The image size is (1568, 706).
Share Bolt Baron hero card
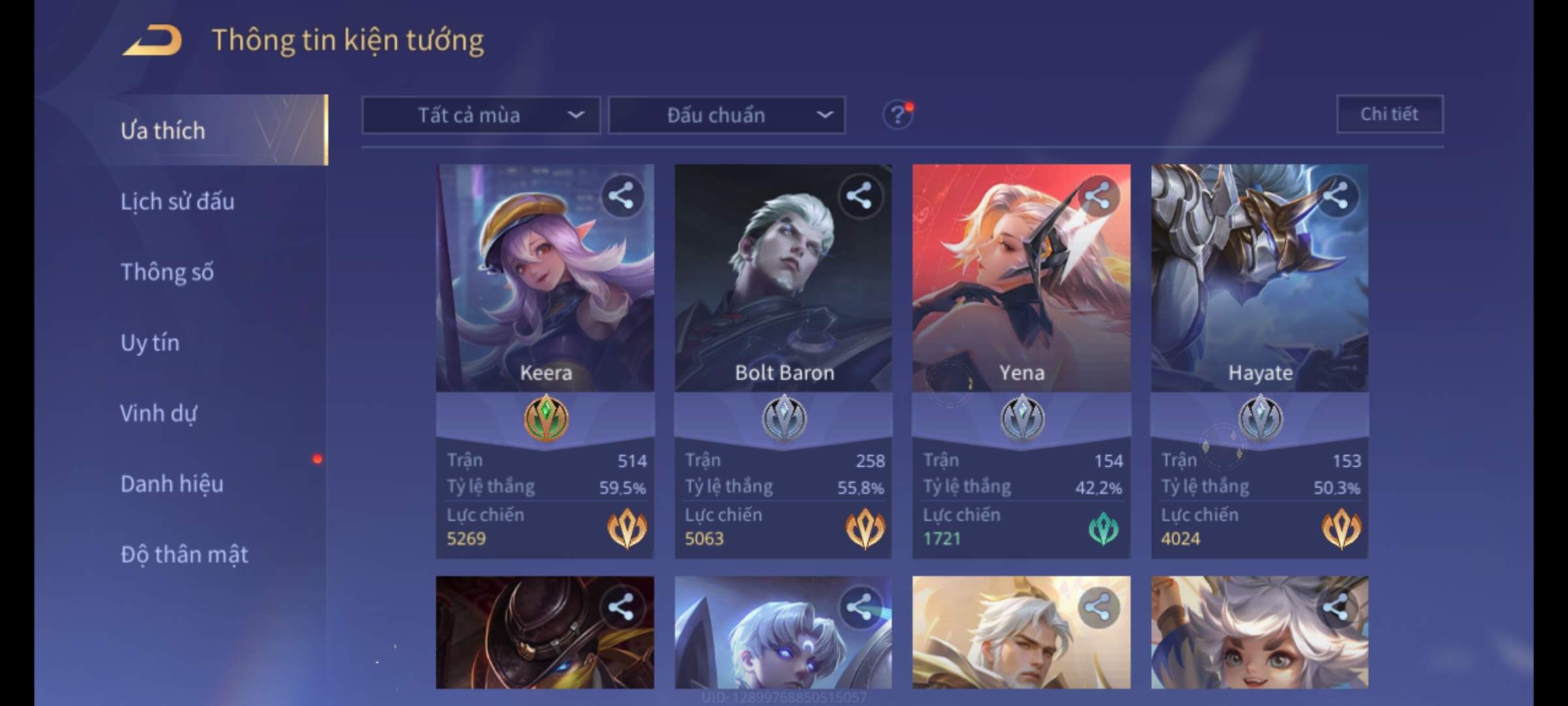pyautogui.click(x=859, y=196)
